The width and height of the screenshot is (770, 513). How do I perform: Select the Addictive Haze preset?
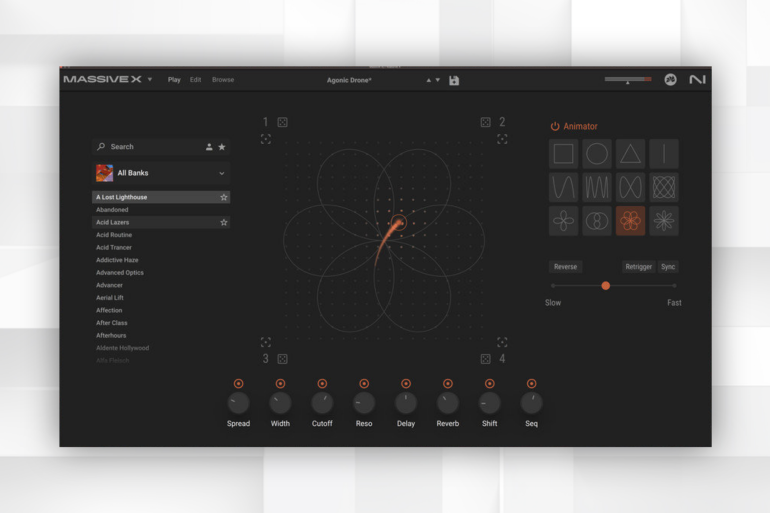(161, 260)
